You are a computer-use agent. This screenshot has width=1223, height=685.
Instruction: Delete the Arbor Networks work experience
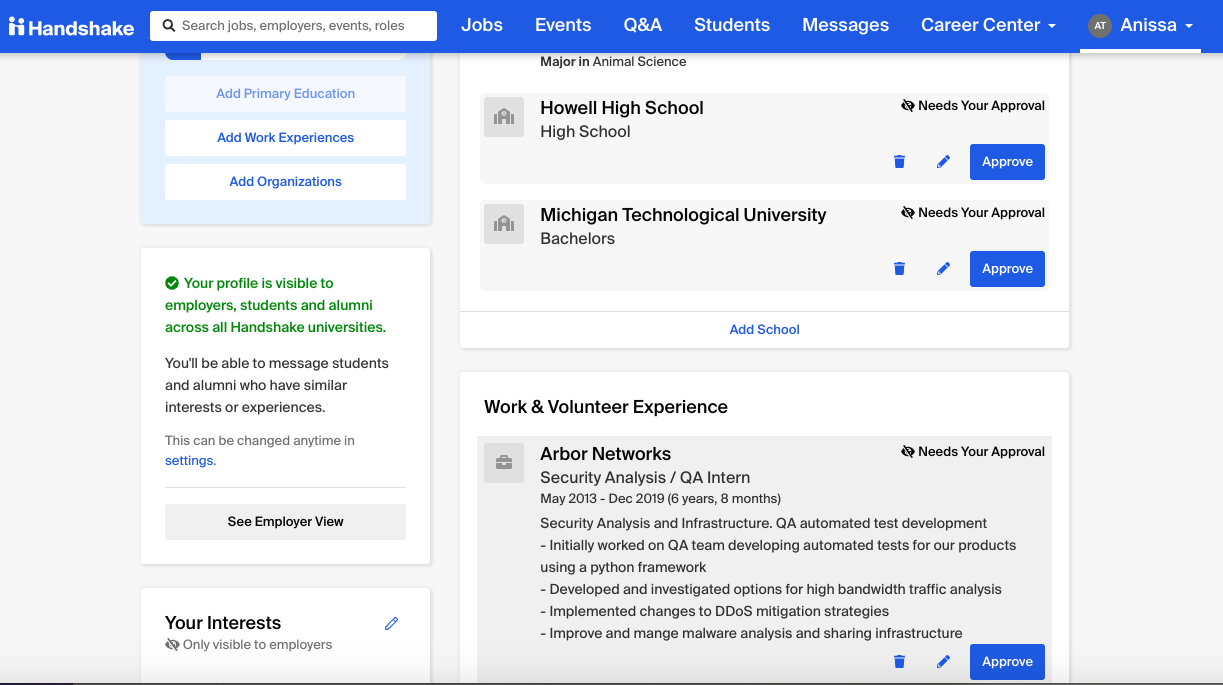click(899, 661)
